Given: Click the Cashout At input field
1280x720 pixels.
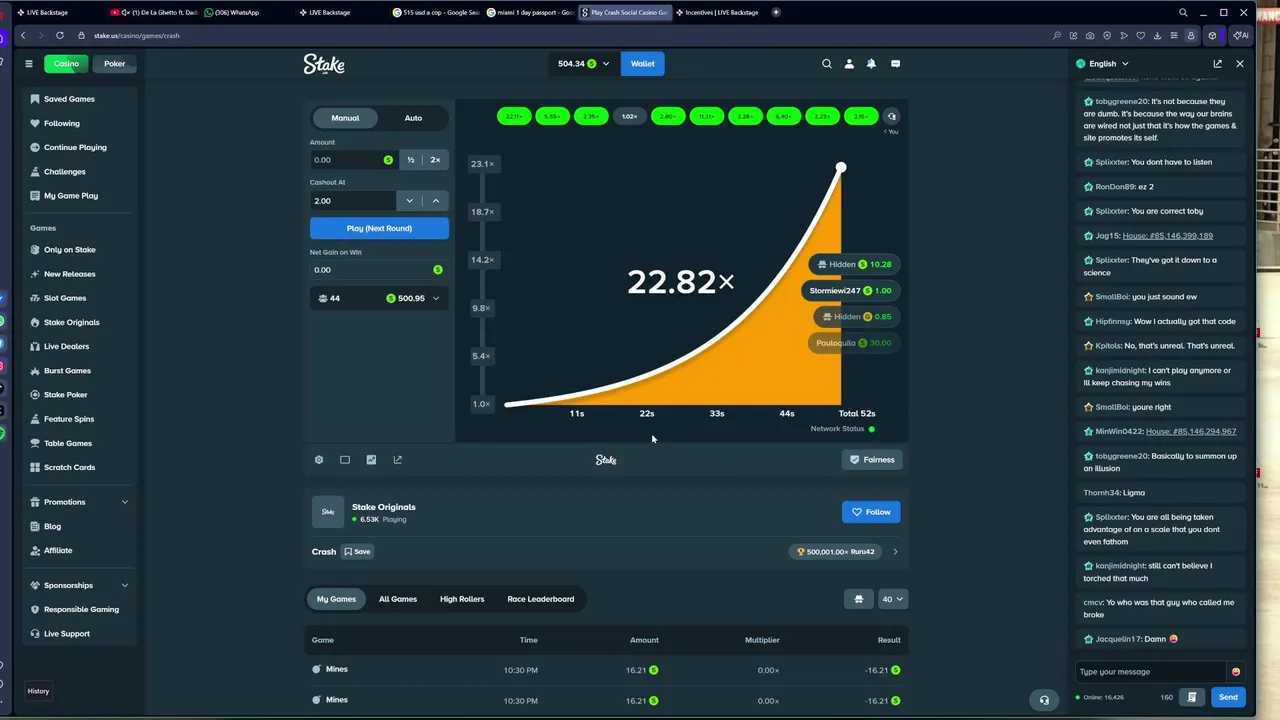Looking at the screenshot, I should 353,201.
